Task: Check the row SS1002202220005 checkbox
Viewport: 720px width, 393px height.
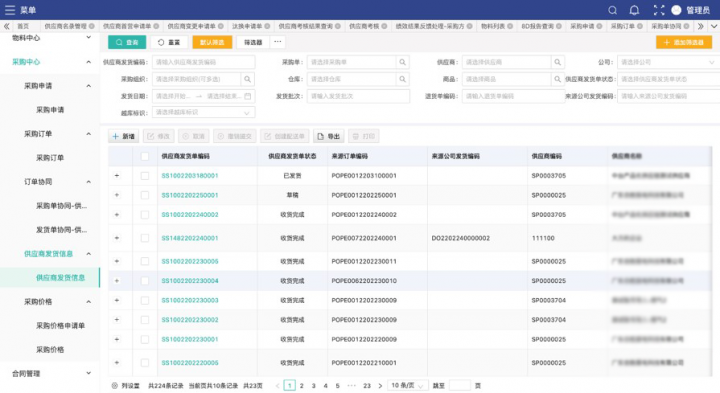Action: point(145,363)
